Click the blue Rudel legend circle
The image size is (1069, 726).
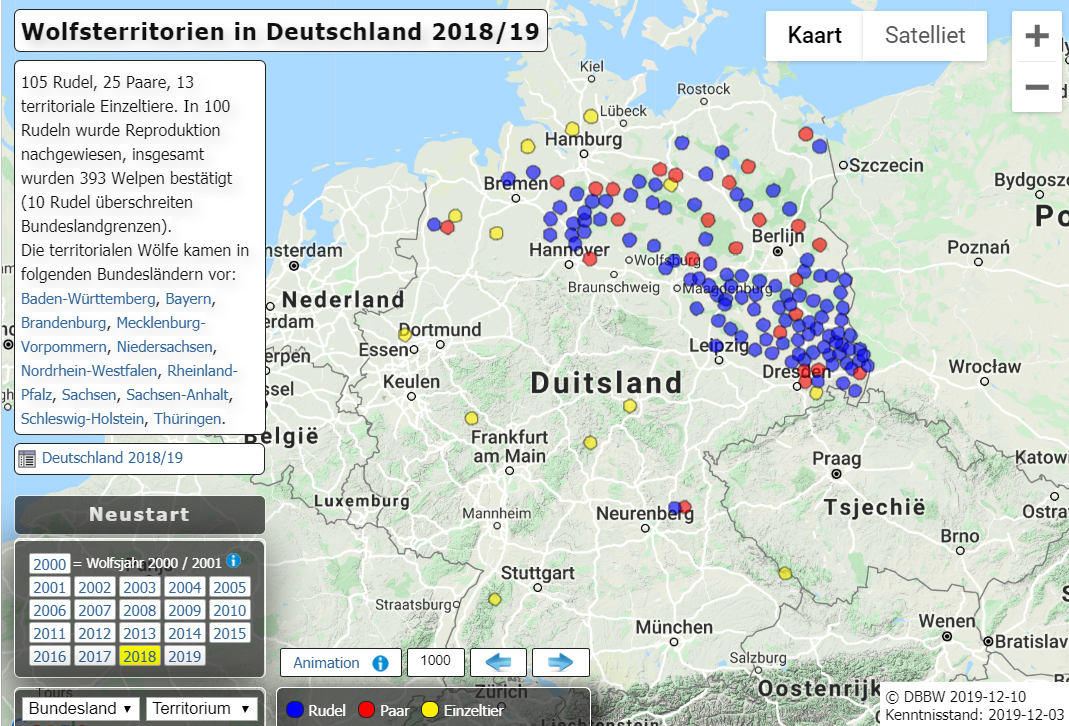294,709
